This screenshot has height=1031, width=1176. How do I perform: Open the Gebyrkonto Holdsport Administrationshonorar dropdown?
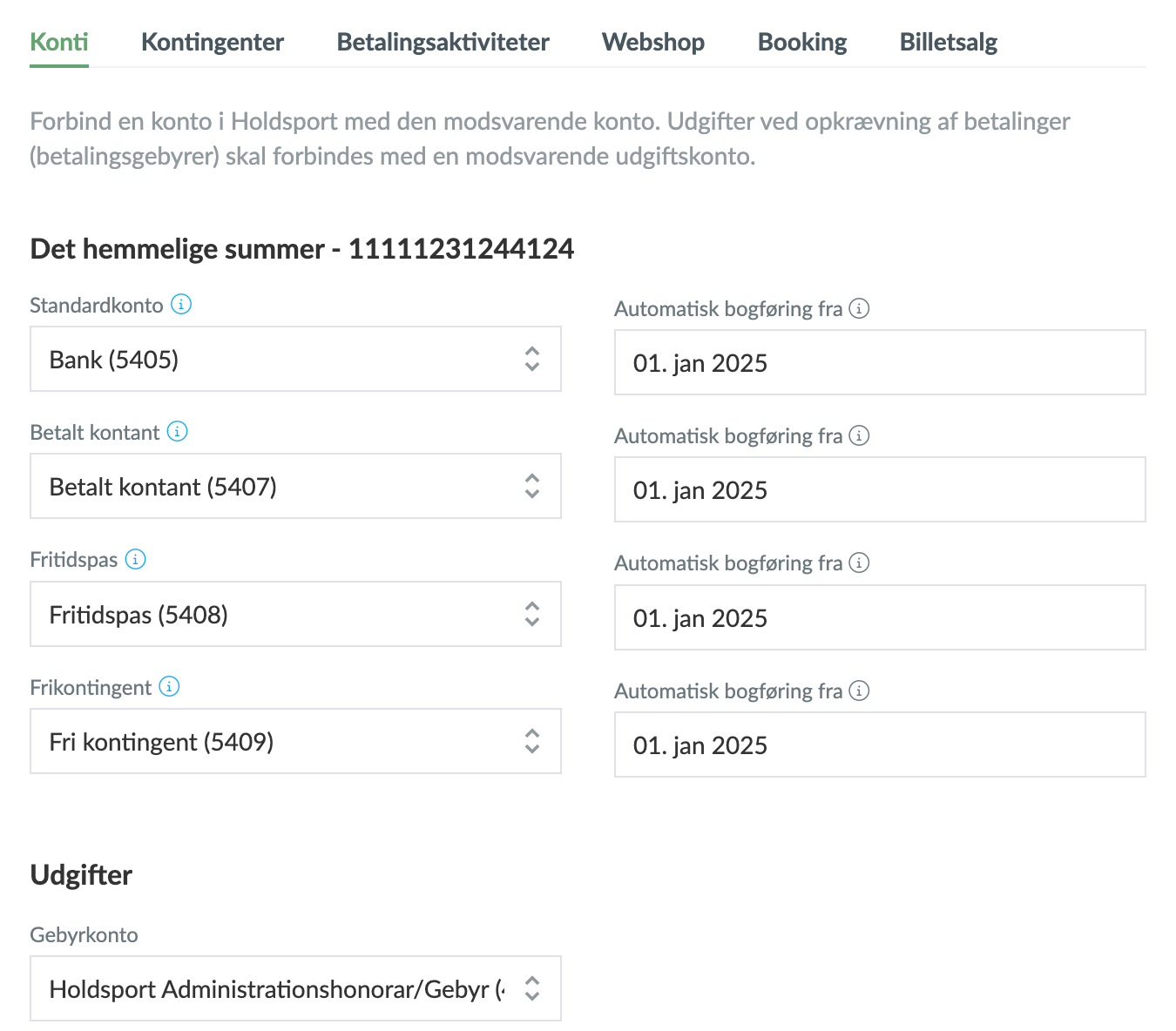pyautogui.click(x=295, y=989)
